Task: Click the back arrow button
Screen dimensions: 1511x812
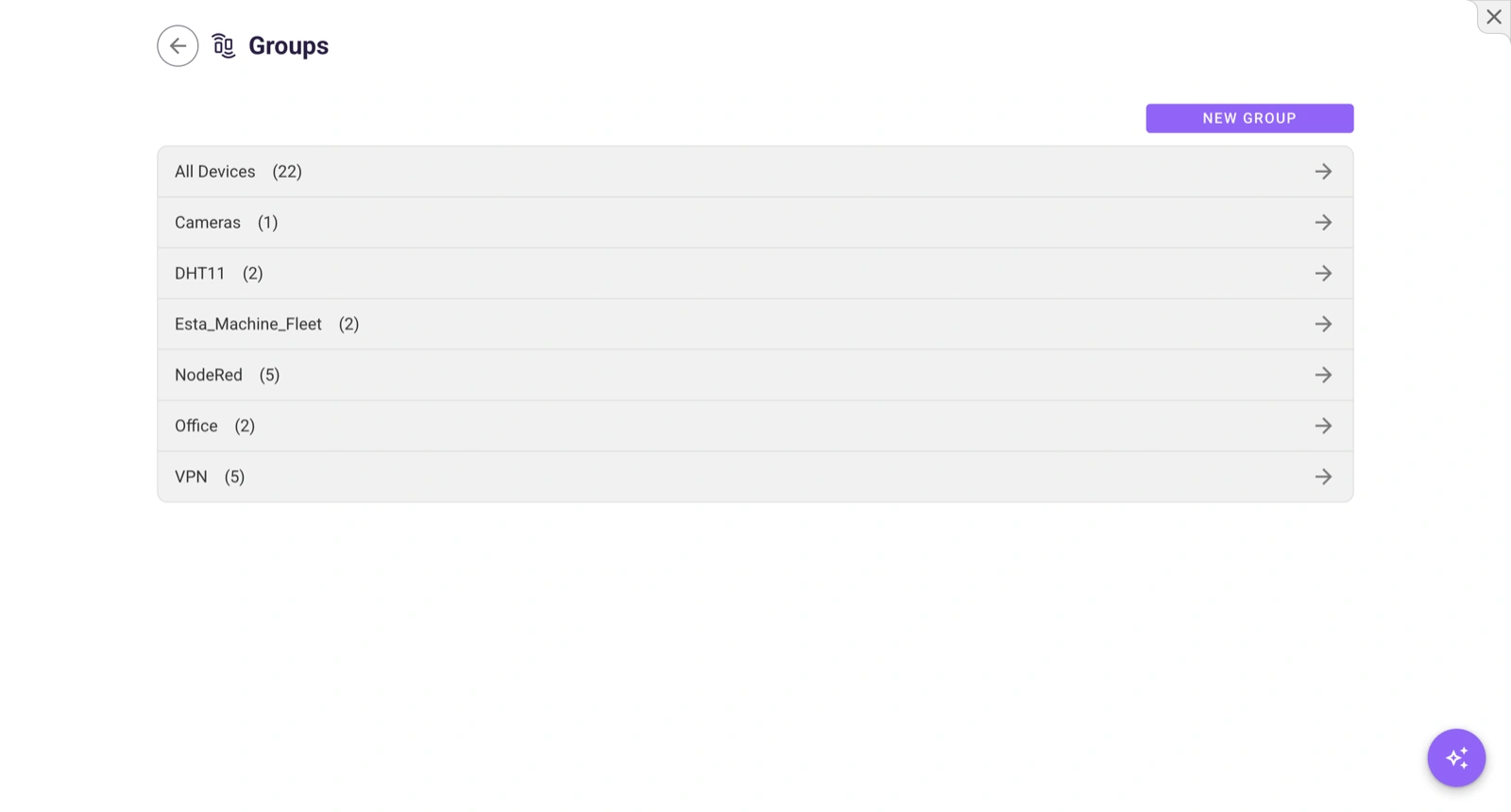Action: (178, 45)
